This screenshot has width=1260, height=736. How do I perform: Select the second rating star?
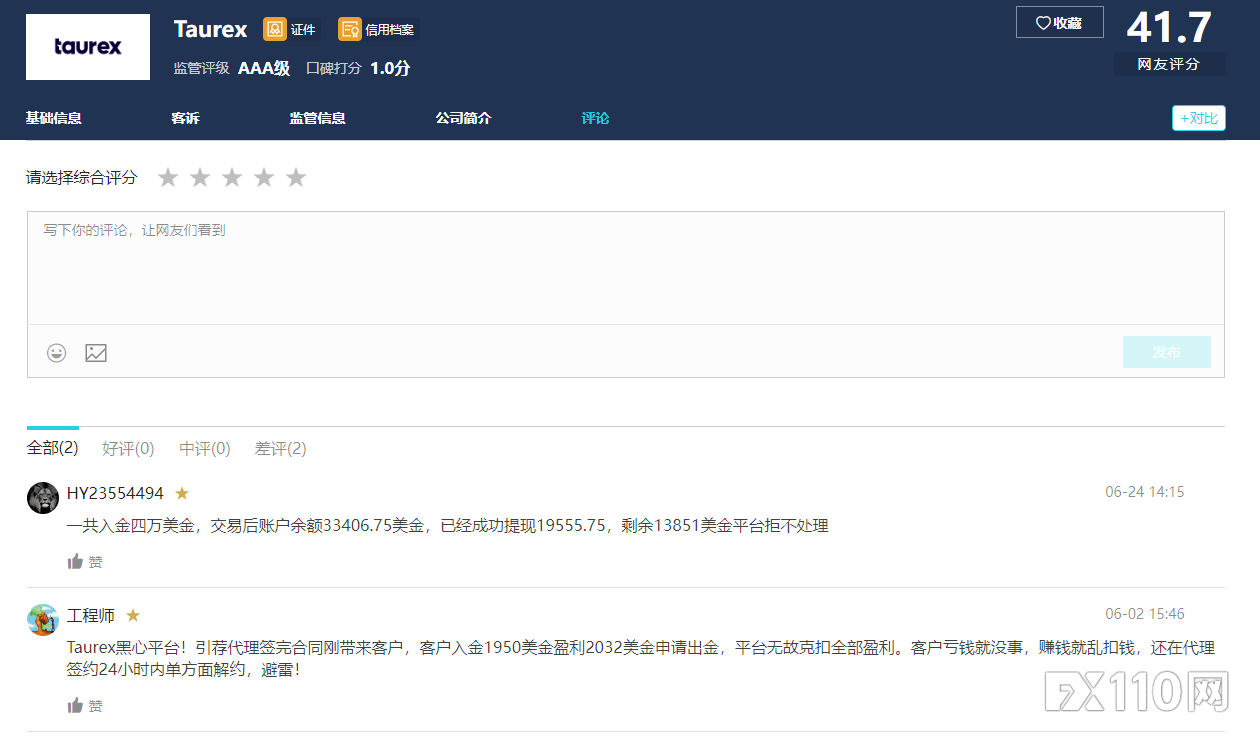200,177
